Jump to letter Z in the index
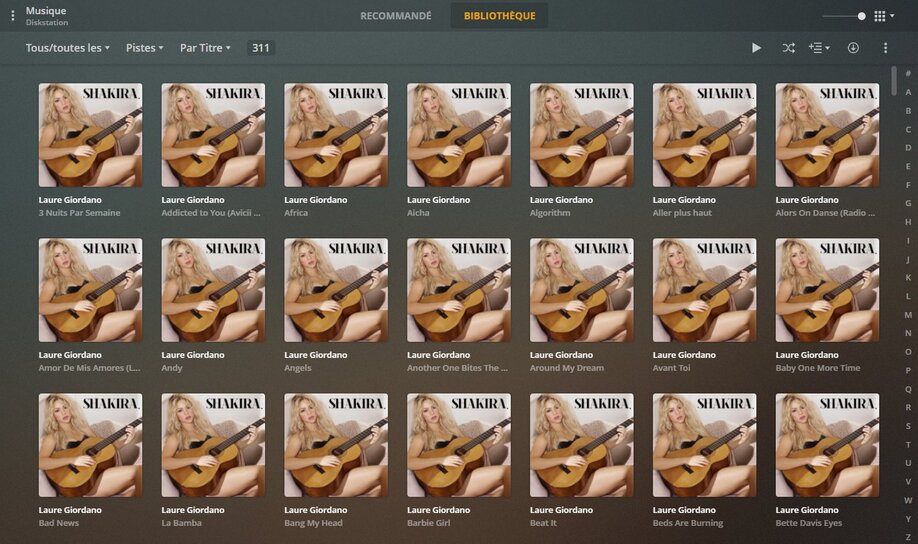The image size is (918, 544). tap(908, 537)
